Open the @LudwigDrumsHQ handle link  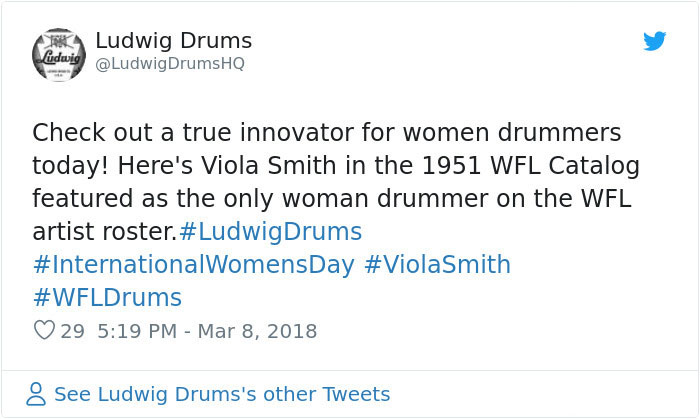169,64
